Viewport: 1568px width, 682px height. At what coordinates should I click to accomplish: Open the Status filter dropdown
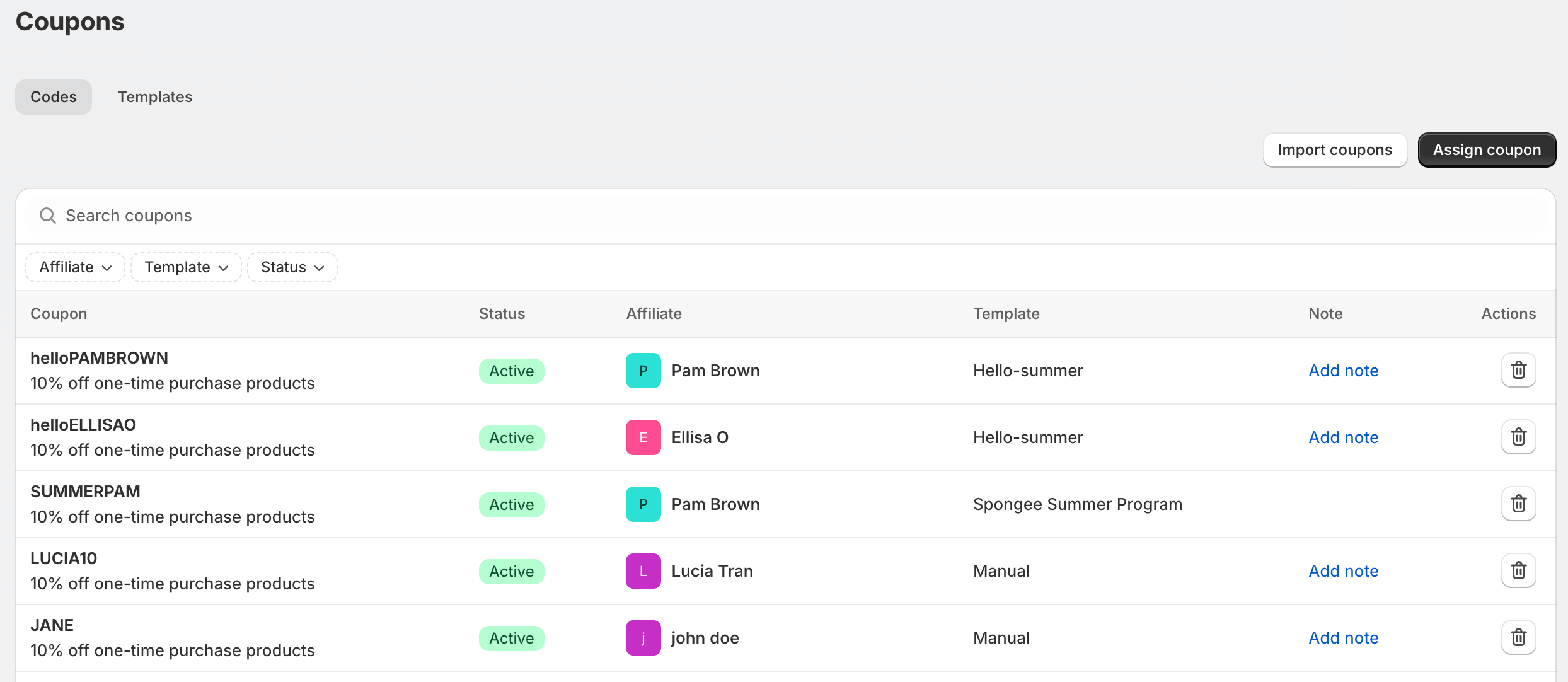(292, 267)
